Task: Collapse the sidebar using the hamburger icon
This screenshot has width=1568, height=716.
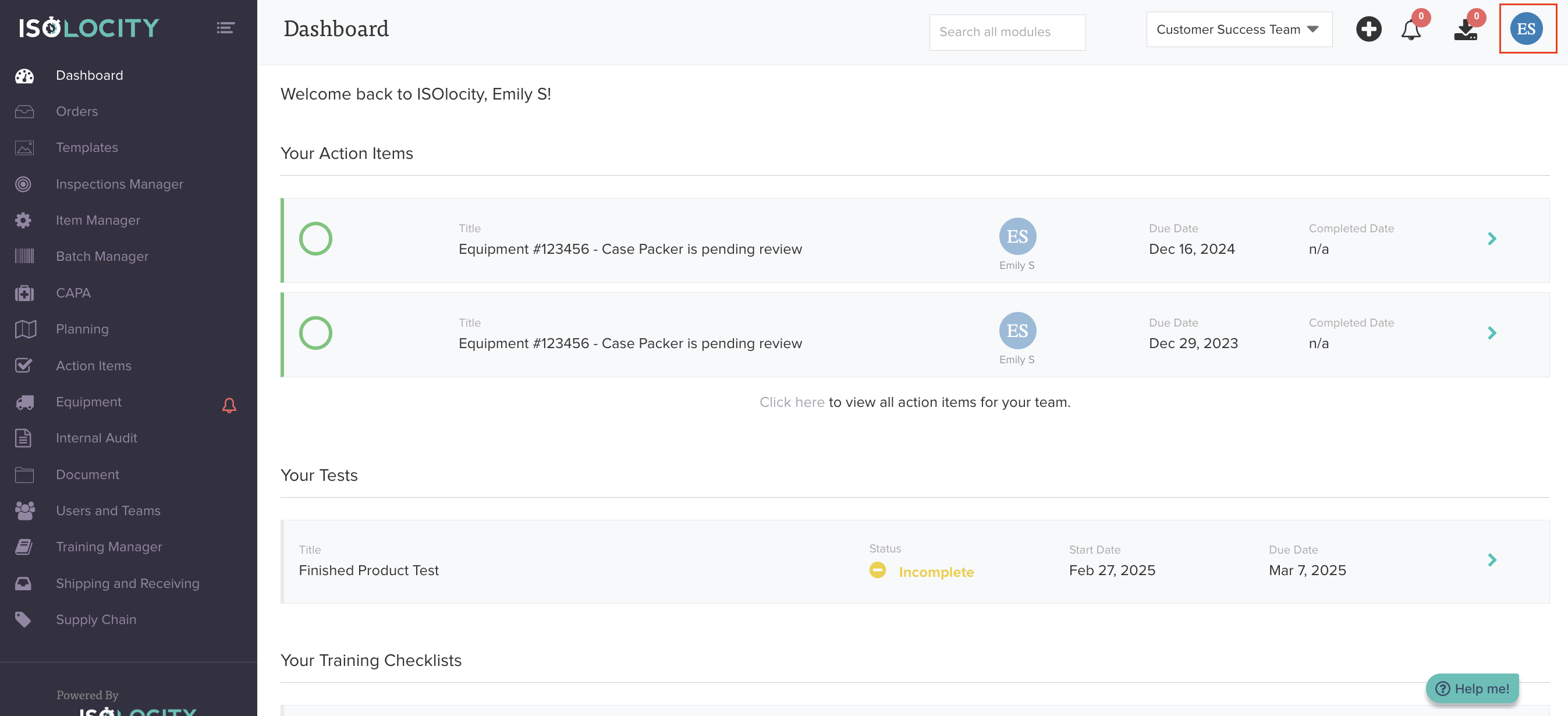Action: [225, 28]
